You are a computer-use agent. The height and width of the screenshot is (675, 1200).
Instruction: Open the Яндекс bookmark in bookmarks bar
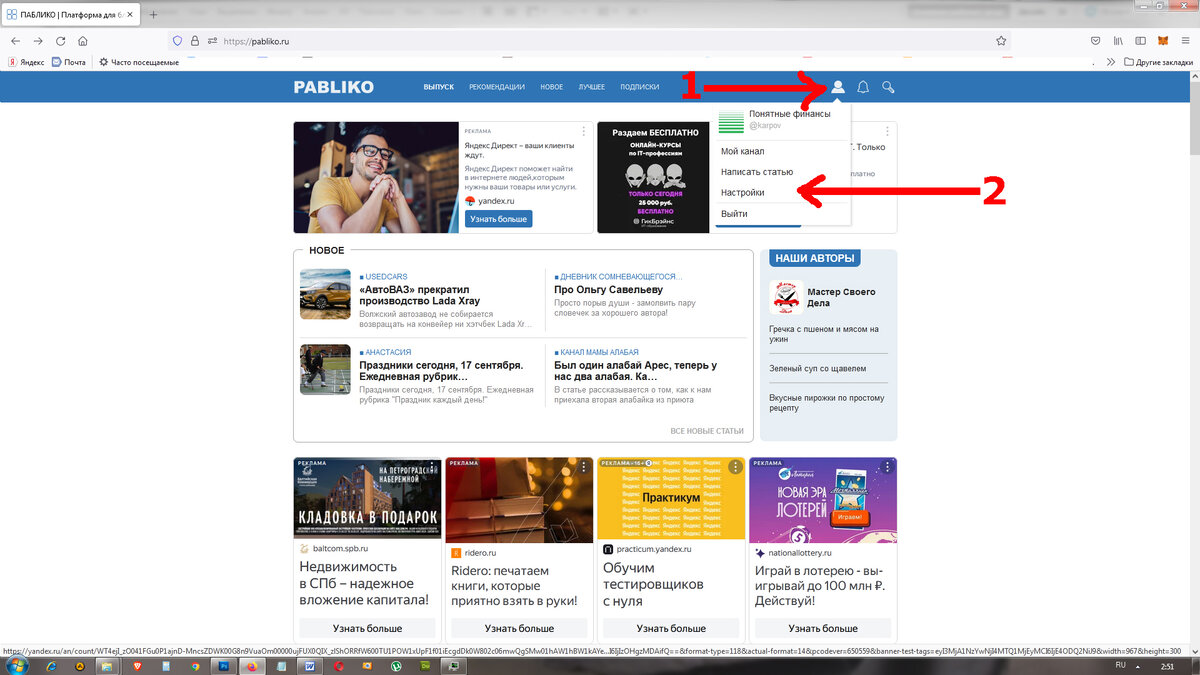tap(26, 62)
